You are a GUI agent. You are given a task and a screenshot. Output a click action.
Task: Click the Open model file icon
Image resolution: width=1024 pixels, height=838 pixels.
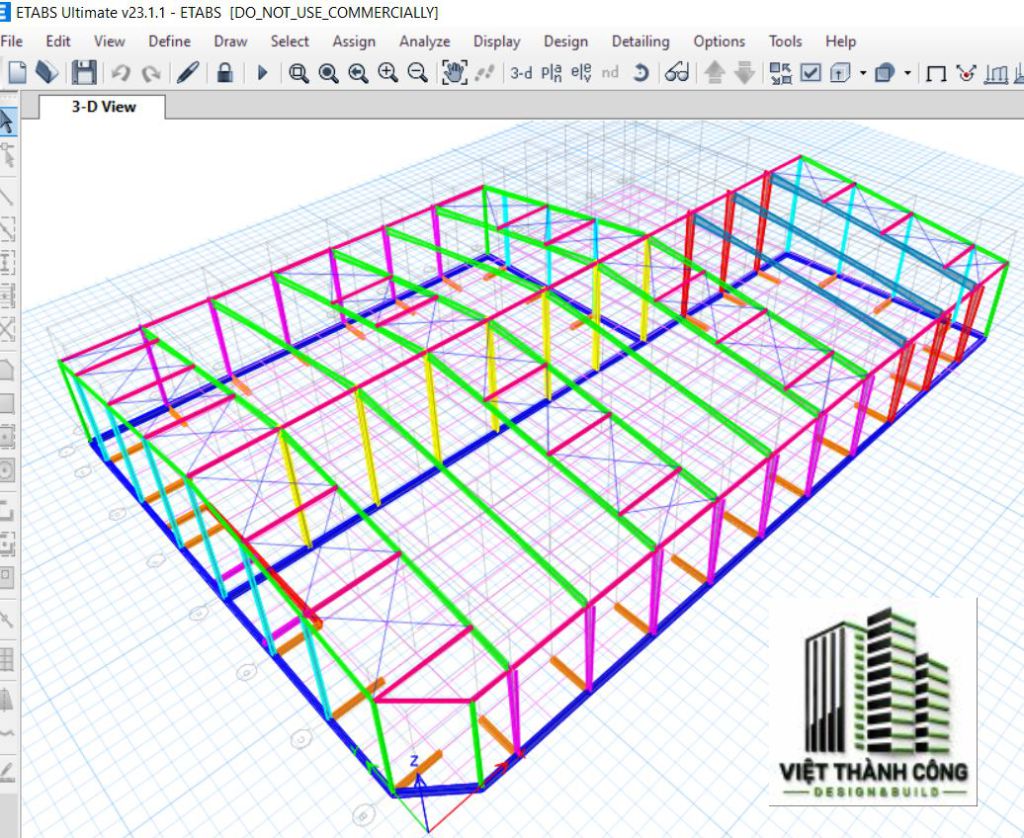[x=47, y=72]
